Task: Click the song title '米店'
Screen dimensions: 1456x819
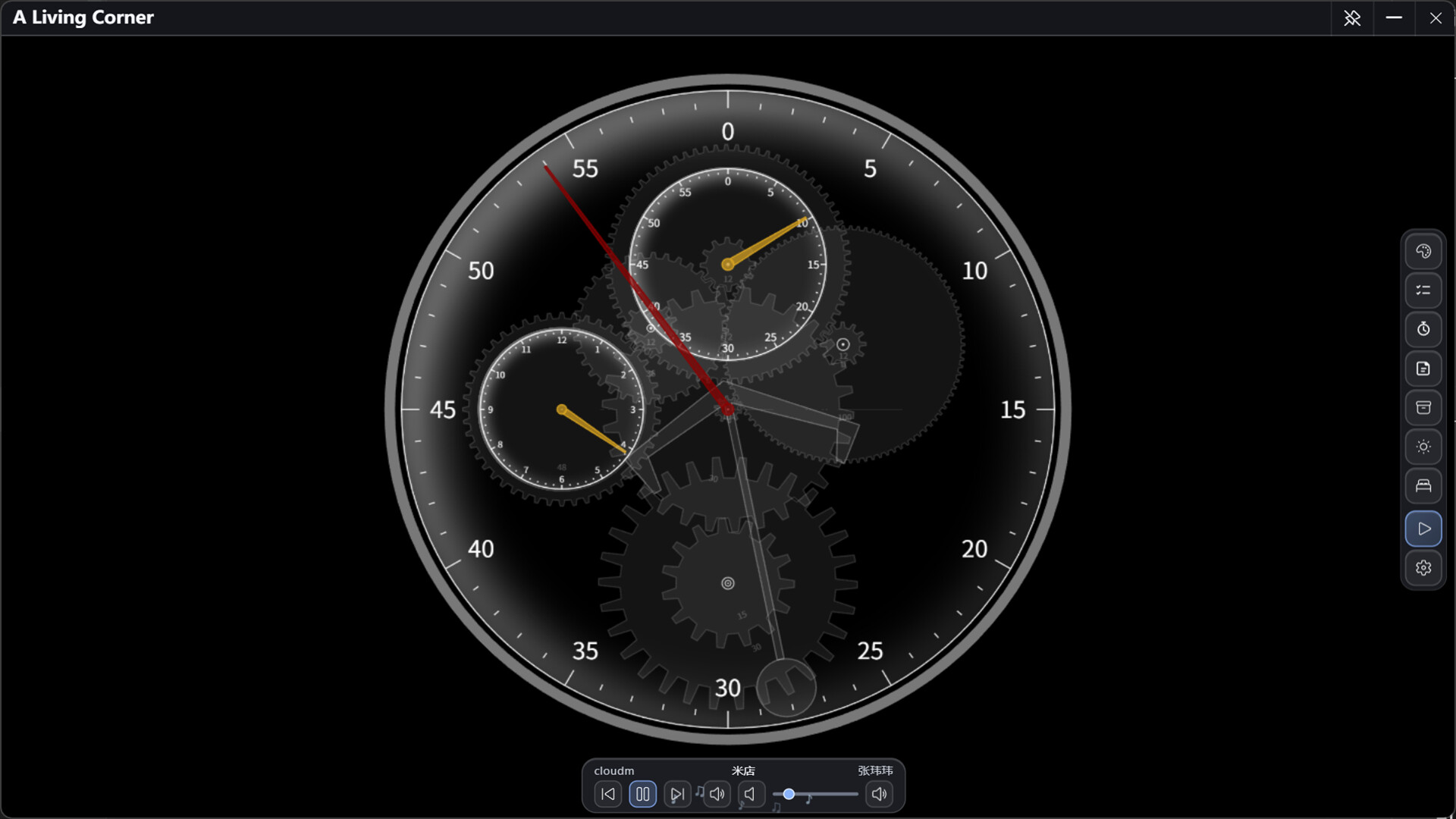Action: coord(743,770)
